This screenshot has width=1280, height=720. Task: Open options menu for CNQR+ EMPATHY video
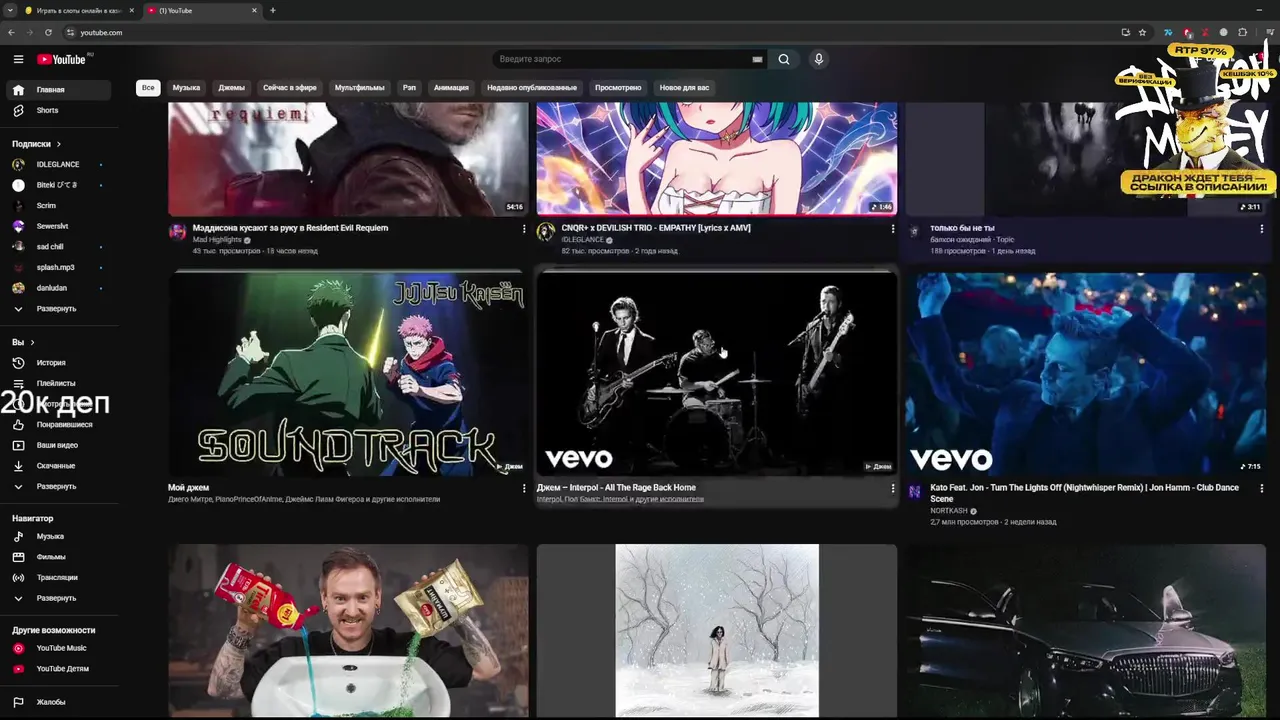893,228
